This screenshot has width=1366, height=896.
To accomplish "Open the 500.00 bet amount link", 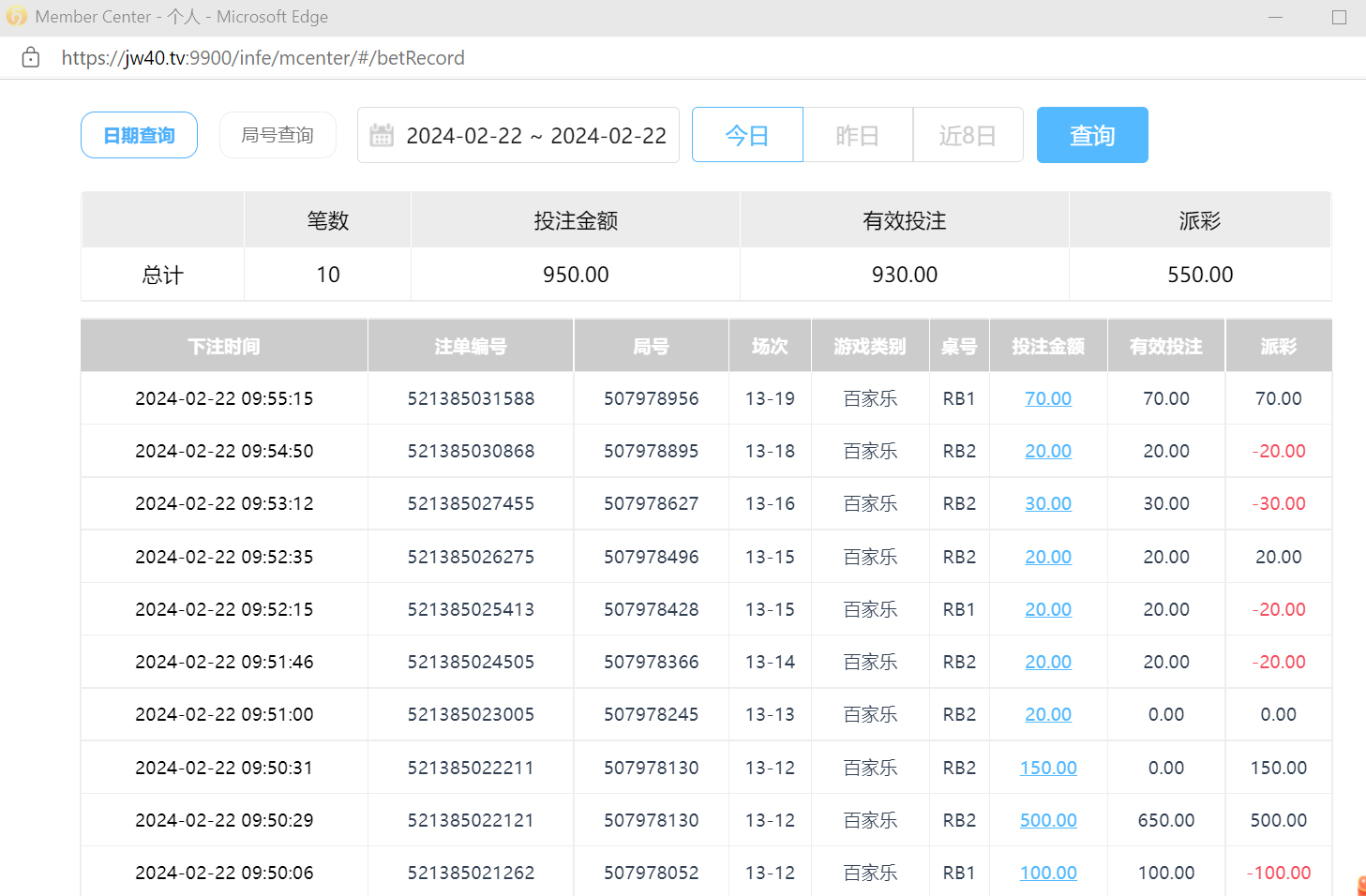I will [1047, 820].
